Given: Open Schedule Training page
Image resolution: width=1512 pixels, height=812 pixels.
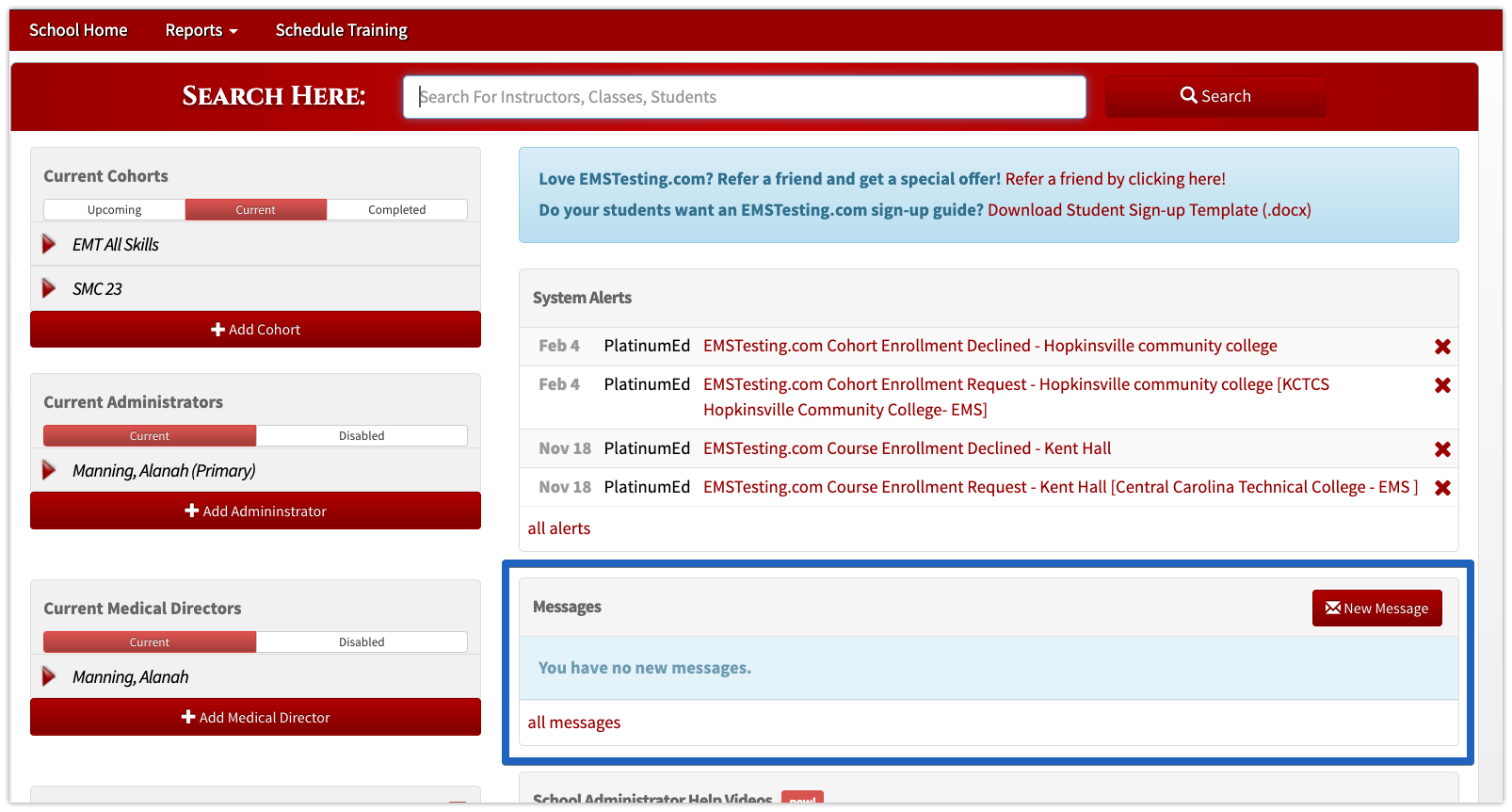Looking at the screenshot, I should pos(342,30).
